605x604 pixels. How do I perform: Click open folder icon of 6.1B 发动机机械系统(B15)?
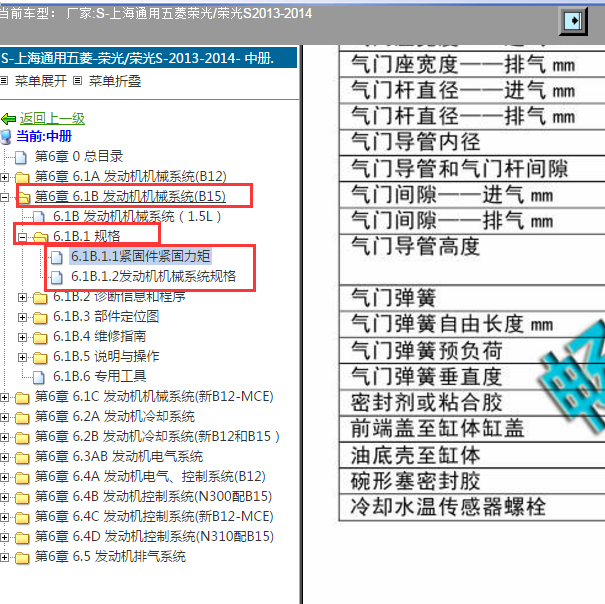click(24, 198)
